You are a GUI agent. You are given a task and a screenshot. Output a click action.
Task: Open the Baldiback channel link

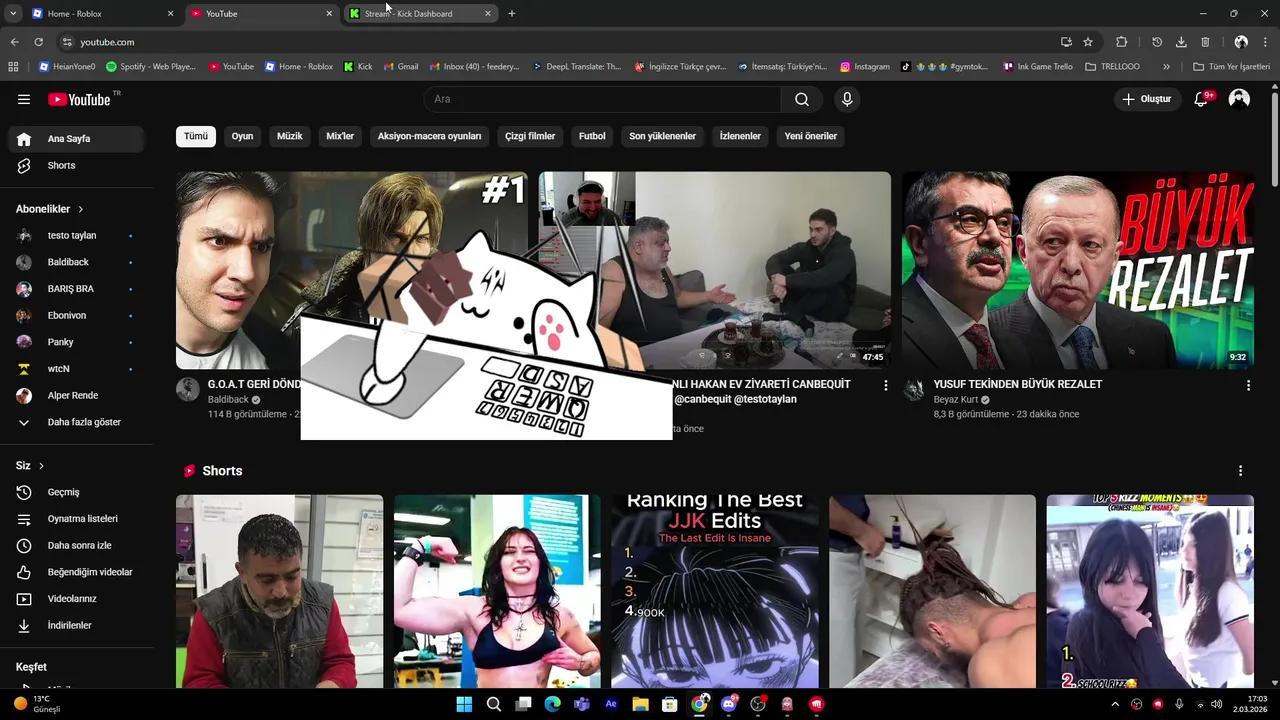228,399
